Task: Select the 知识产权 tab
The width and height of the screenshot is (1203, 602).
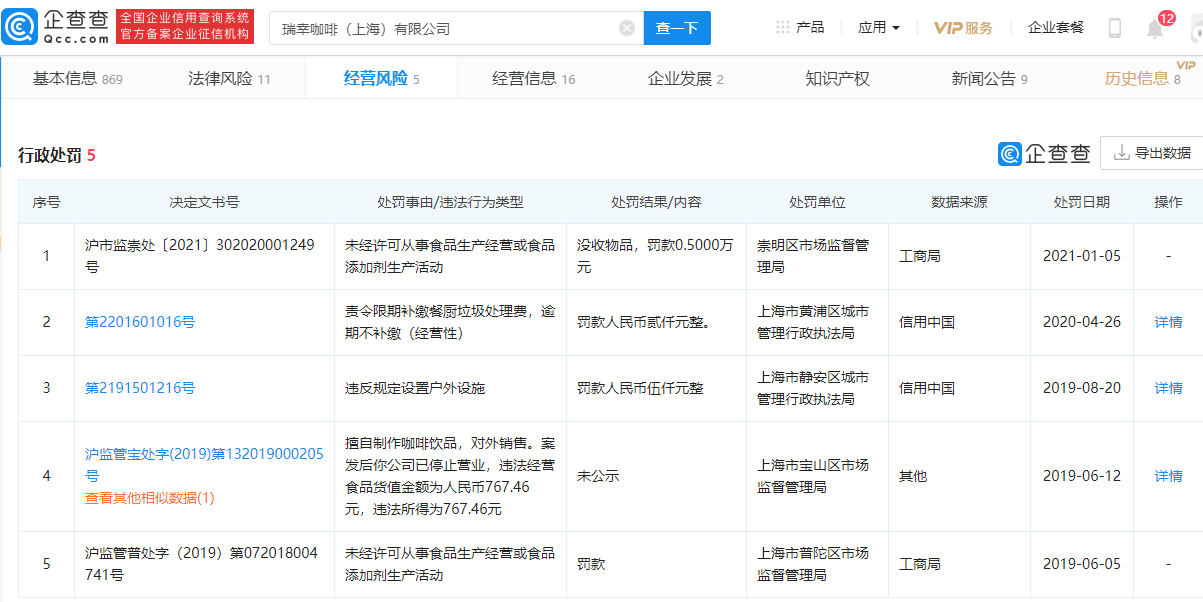Action: click(x=837, y=78)
